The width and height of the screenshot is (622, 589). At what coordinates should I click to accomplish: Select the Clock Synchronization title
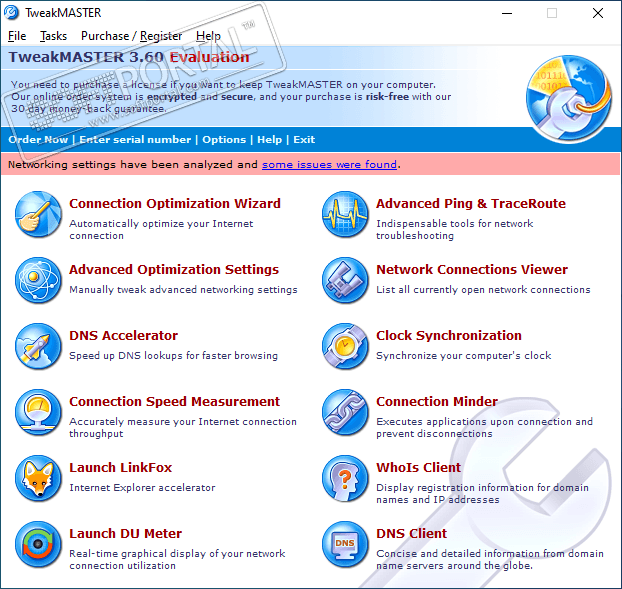pyautogui.click(x=449, y=336)
